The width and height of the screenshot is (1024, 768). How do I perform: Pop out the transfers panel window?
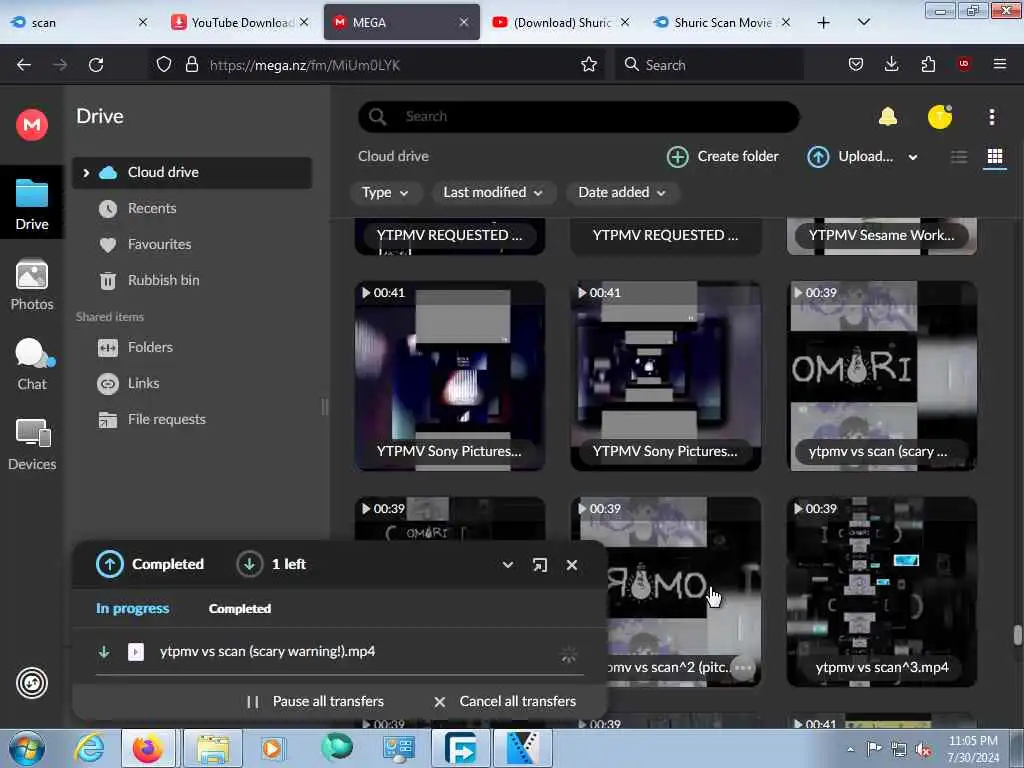click(539, 565)
